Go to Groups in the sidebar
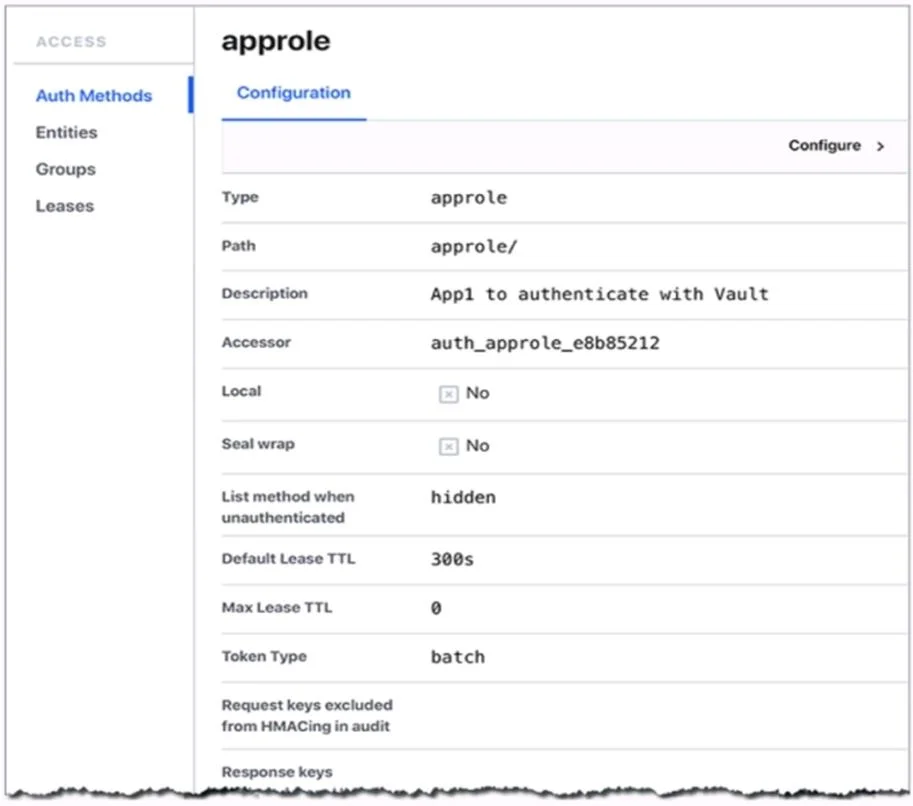913x806 pixels. tap(65, 169)
